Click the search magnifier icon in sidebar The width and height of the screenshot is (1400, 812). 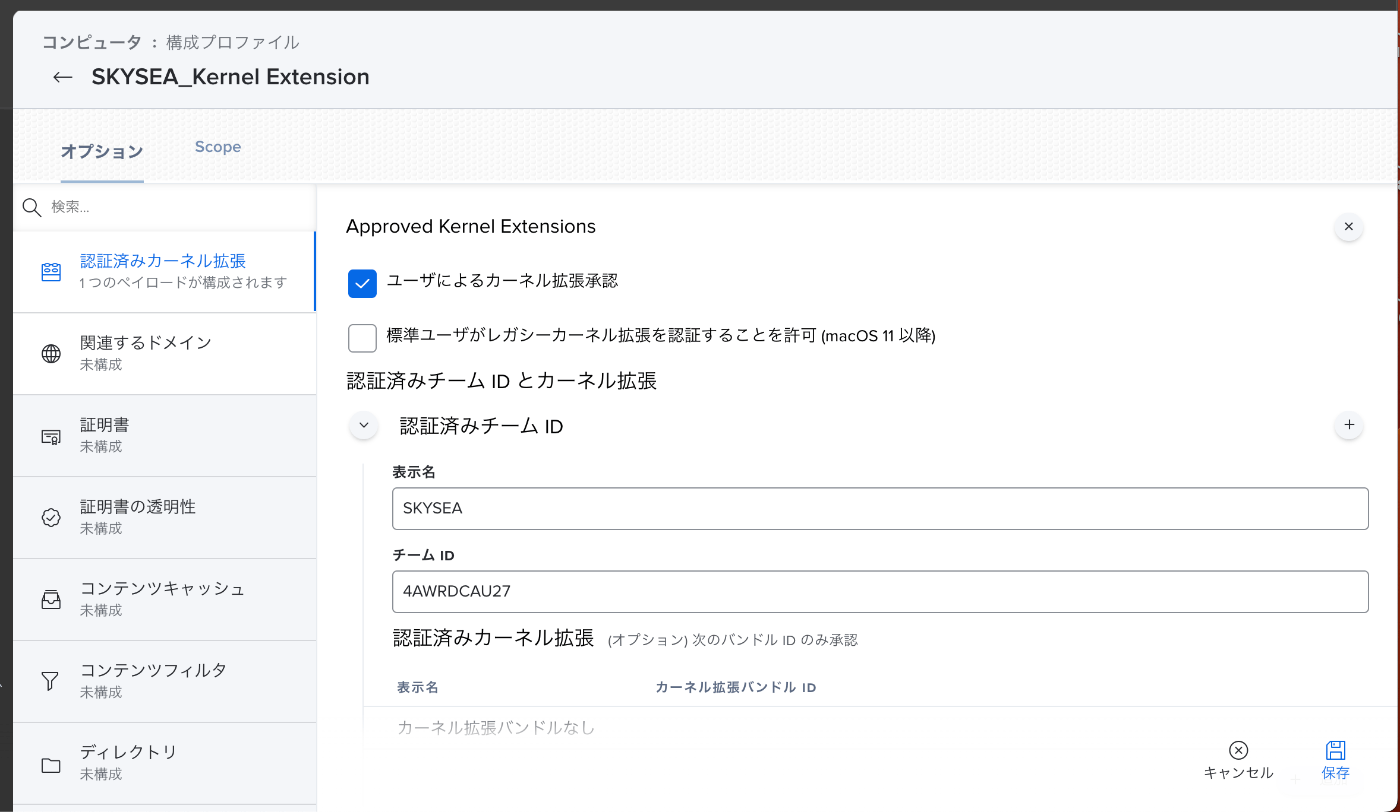click(32, 207)
